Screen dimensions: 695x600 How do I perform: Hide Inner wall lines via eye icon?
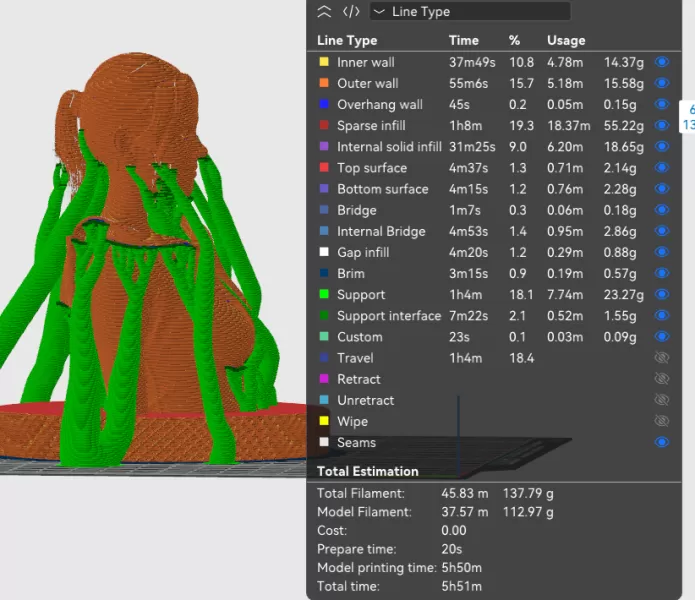click(660, 62)
